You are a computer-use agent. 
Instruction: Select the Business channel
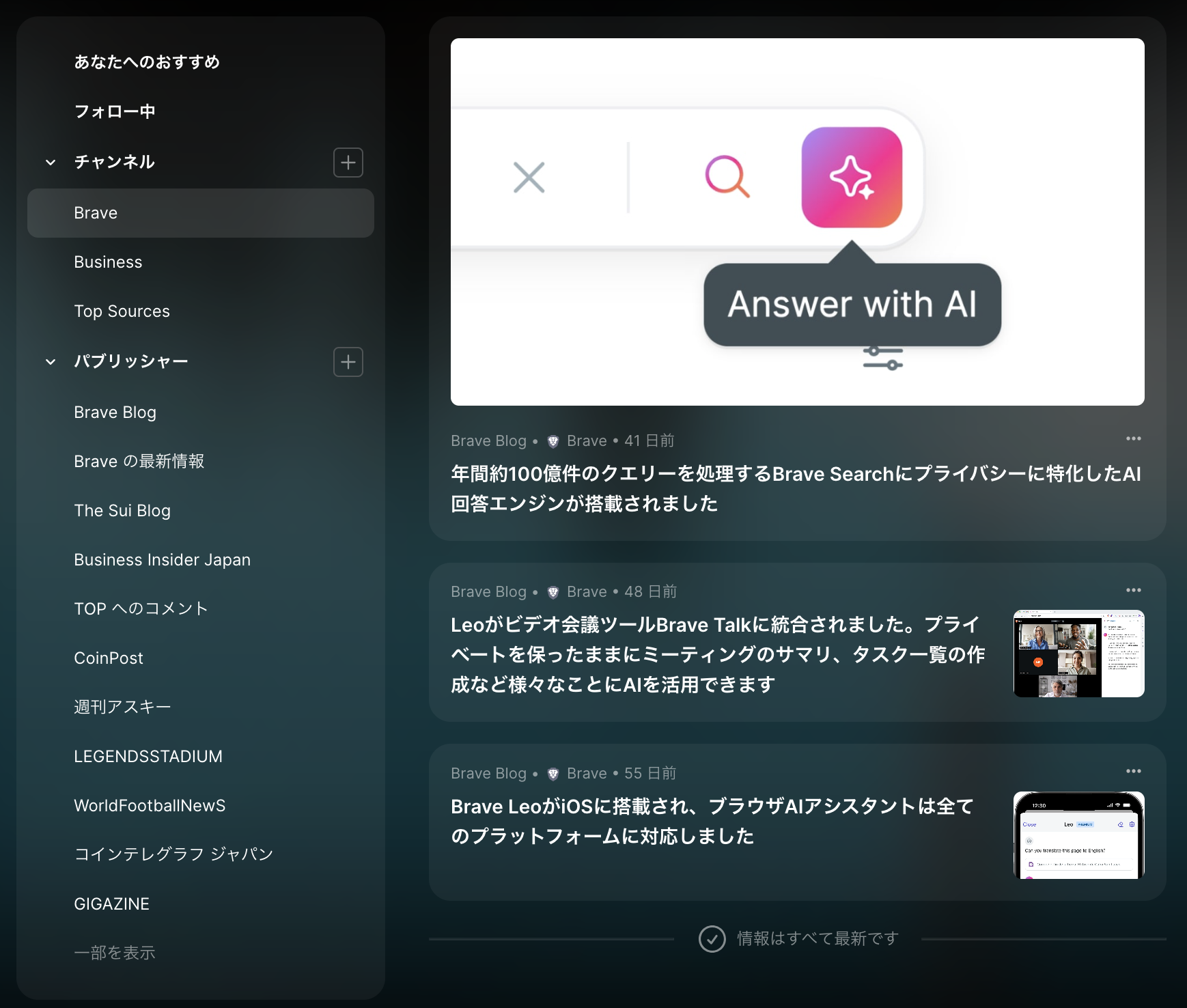(201, 262)
